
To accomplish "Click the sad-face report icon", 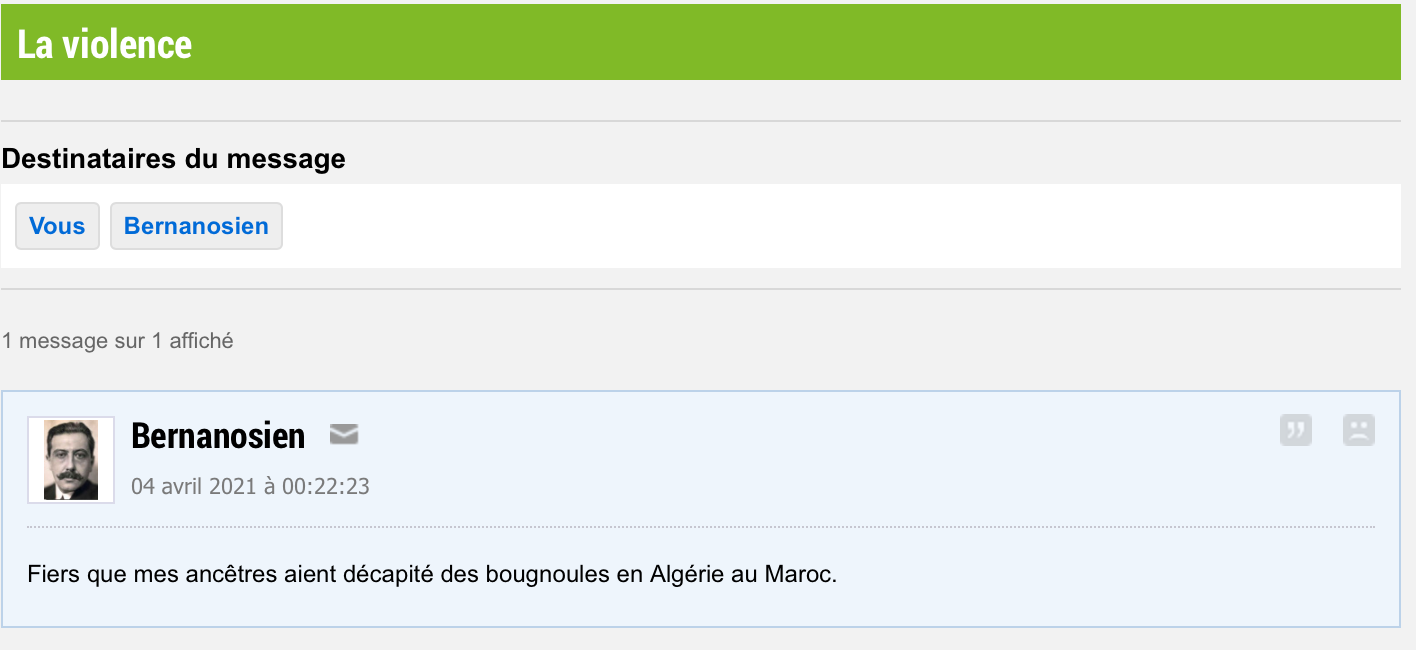I will [1358, 430].
